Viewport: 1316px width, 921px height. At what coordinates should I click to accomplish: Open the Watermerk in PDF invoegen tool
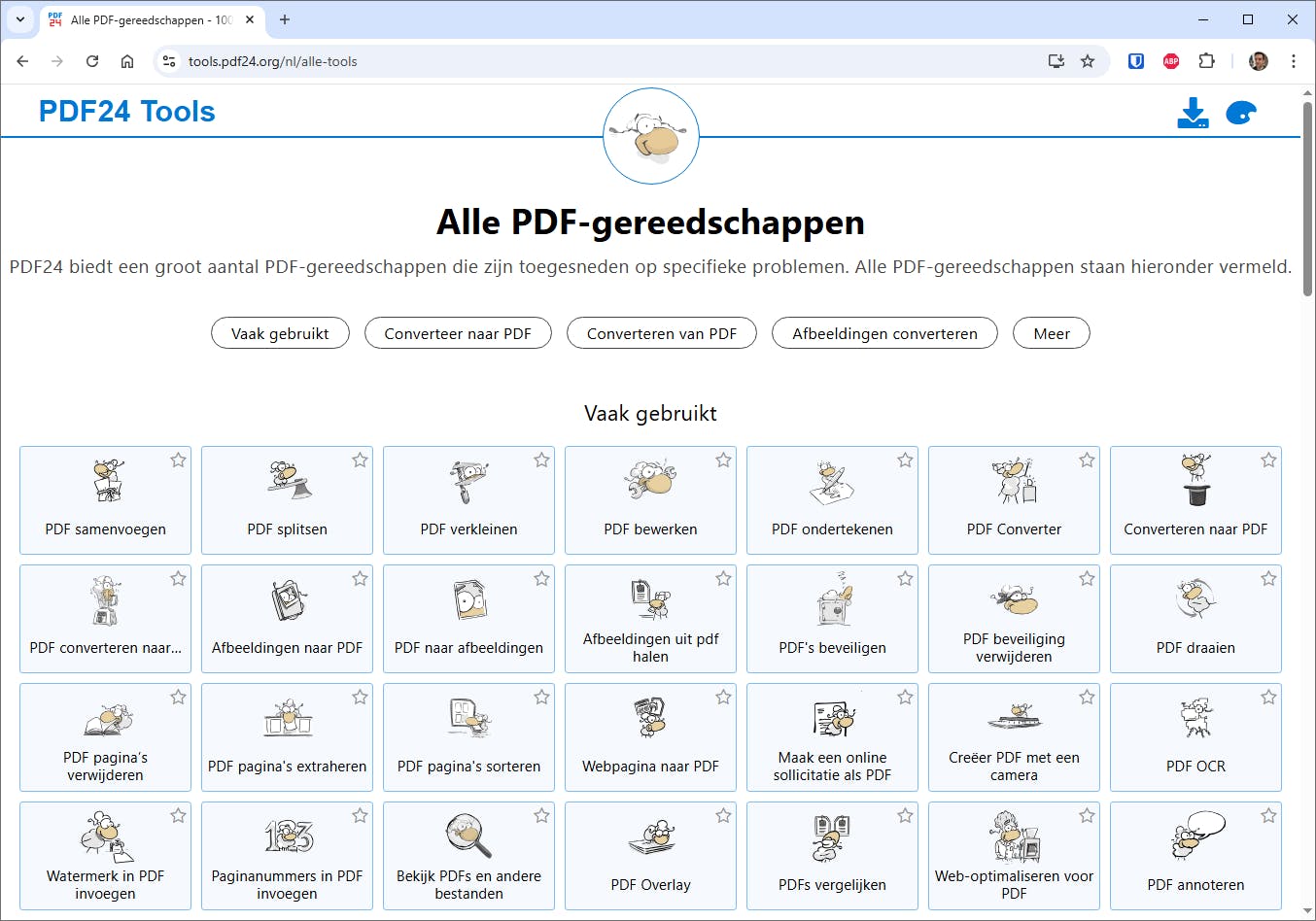106,856
